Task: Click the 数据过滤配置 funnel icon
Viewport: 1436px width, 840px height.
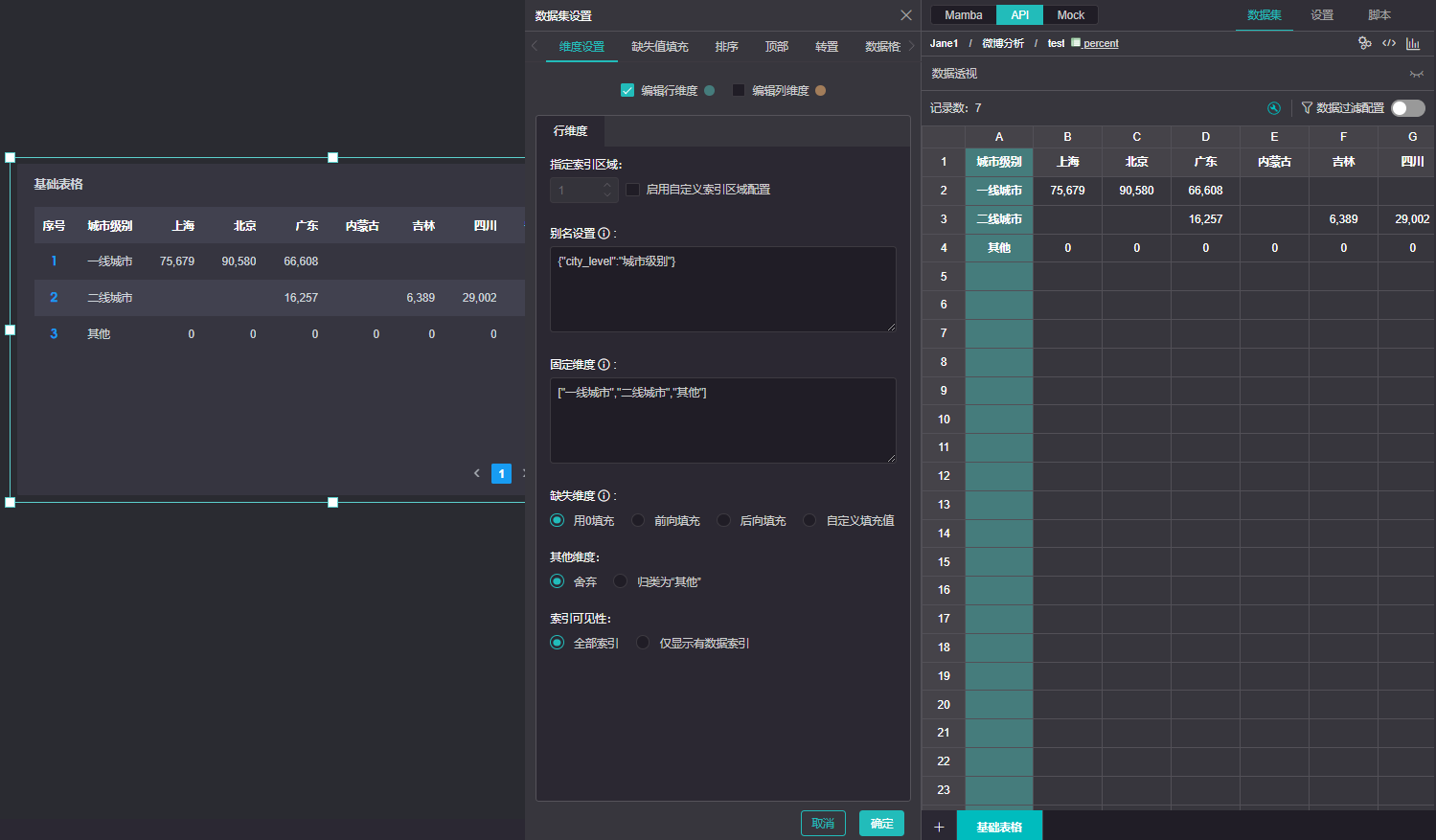Action: pos(1307,108)
